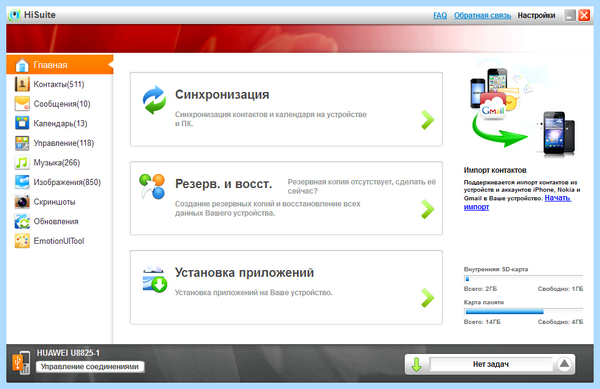This screenshot has width=600, height=389.
Task: Click the Синхронизация heading
Action: pyautogui.click(x=222, y=94)
